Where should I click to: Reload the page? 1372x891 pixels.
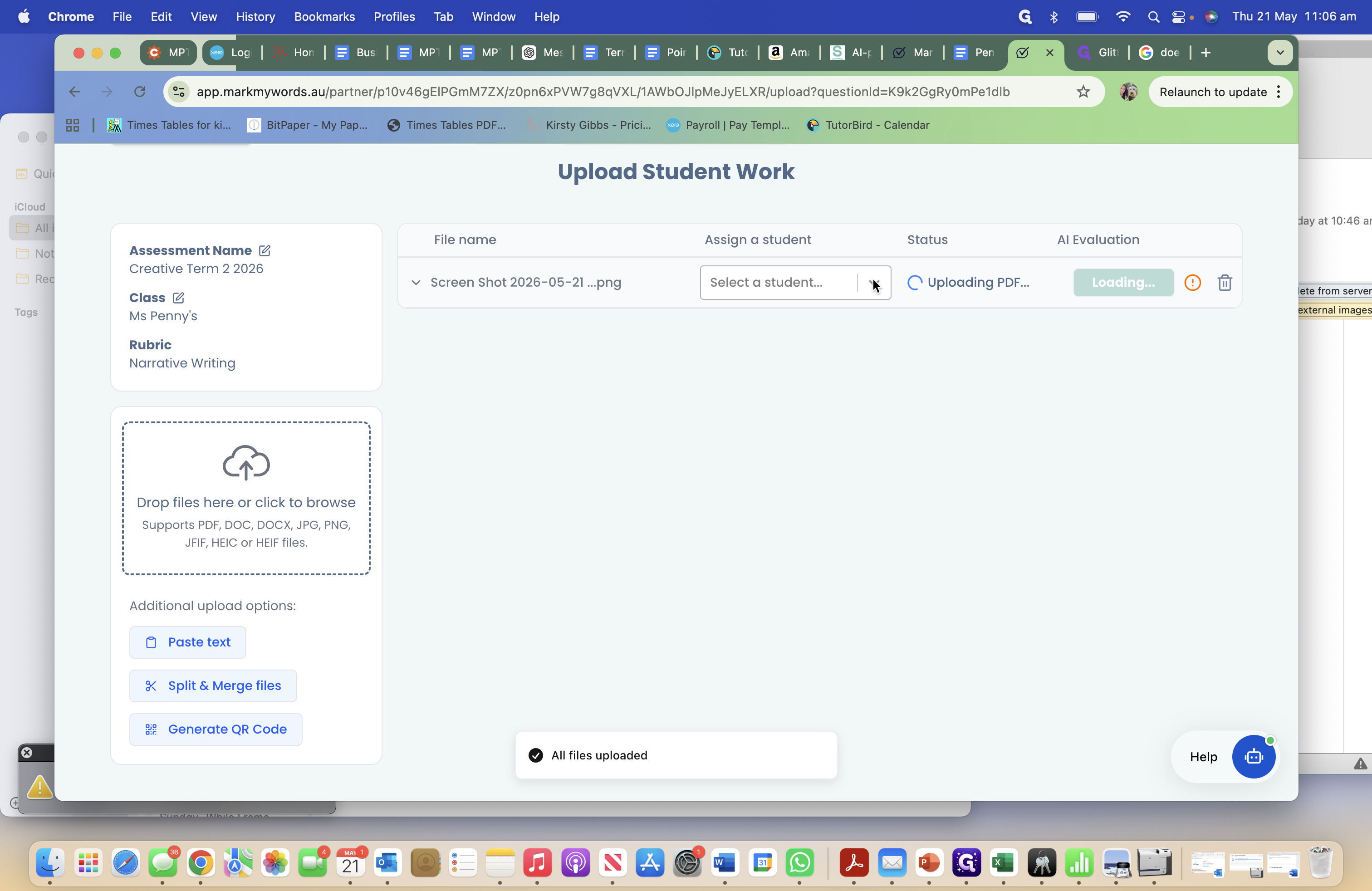139,92
